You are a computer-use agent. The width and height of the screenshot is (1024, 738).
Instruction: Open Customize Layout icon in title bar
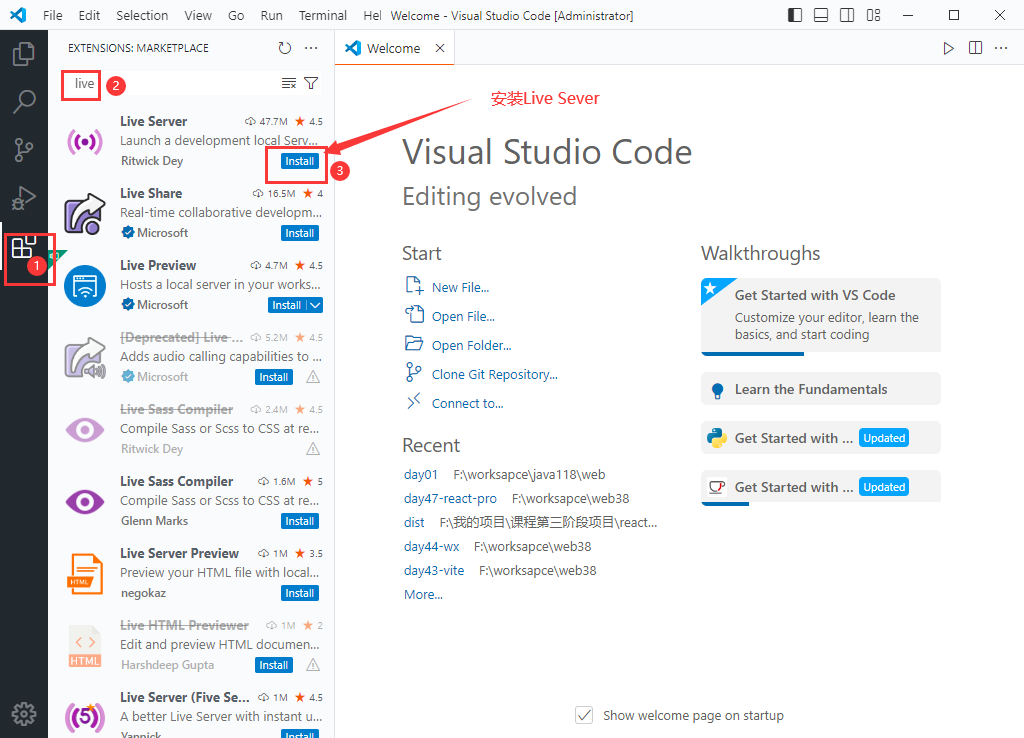(x=874, y=15)
